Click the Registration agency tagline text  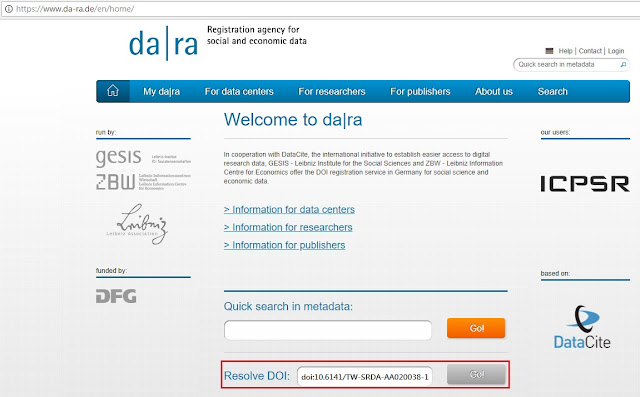coord(257,35)
